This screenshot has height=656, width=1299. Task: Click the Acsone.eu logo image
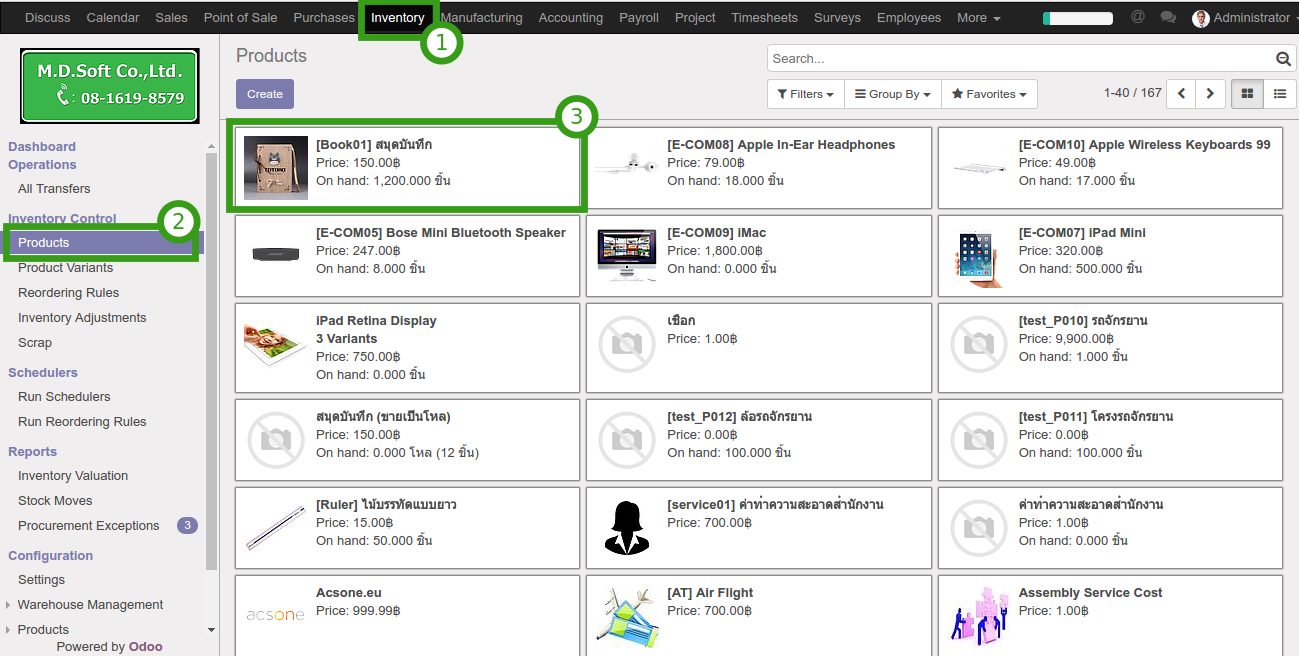(276, 614)
